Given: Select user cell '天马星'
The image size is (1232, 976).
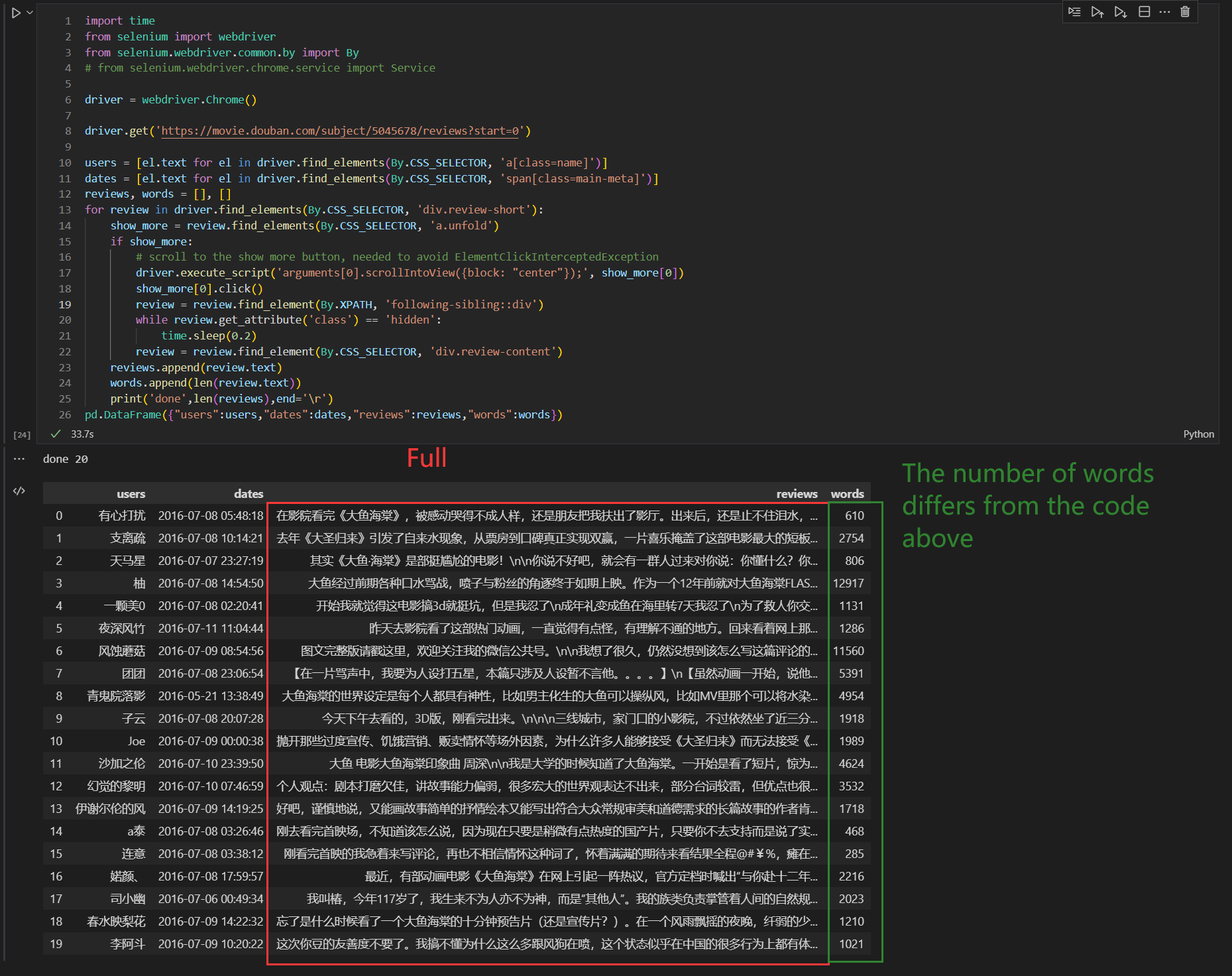Looking at the screenshot, I should tap(127, 561).
